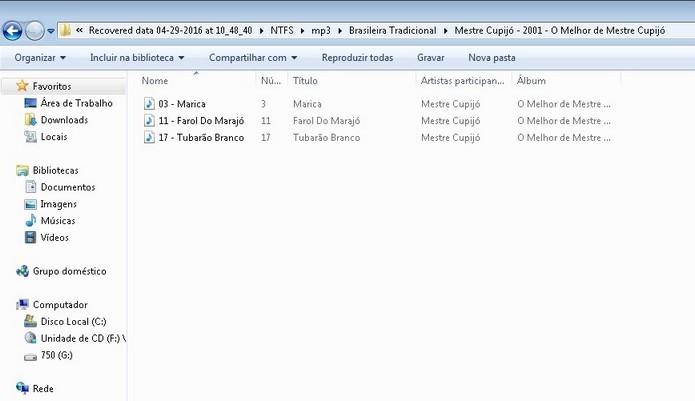This screenshot has height=401, width=695.
Task: Click the Grupo doméstico homegroup icon
Action: [22, 271]
